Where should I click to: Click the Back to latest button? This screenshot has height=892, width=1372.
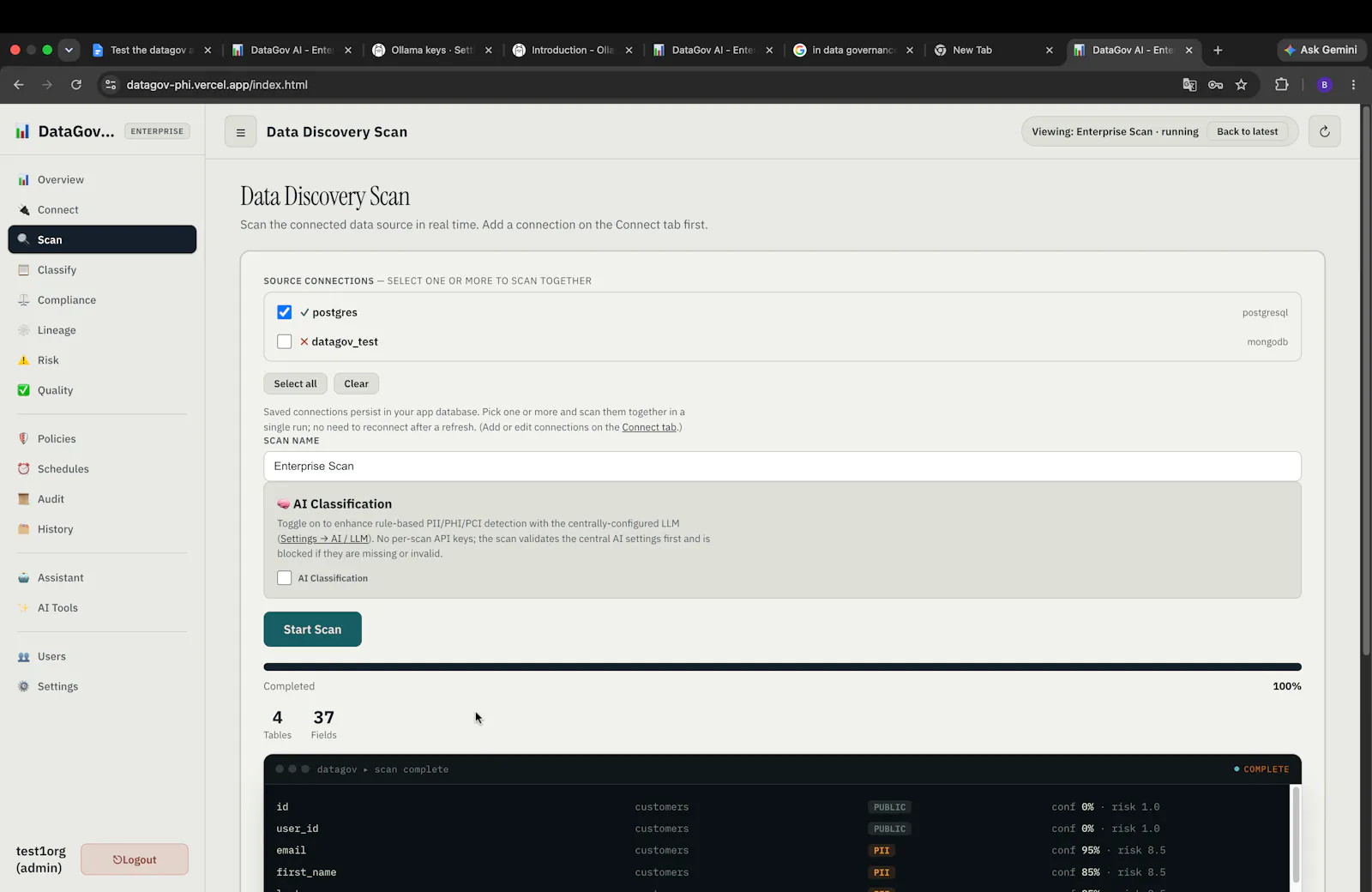pyautogui.click(x=1247, y=132)
